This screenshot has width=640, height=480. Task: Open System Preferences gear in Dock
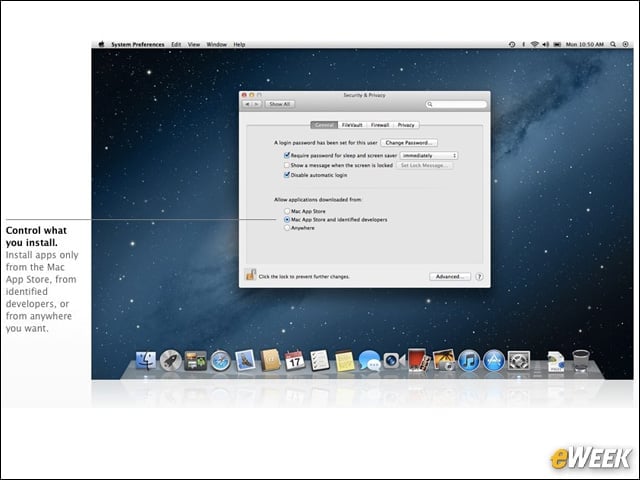tap(519, 361)
